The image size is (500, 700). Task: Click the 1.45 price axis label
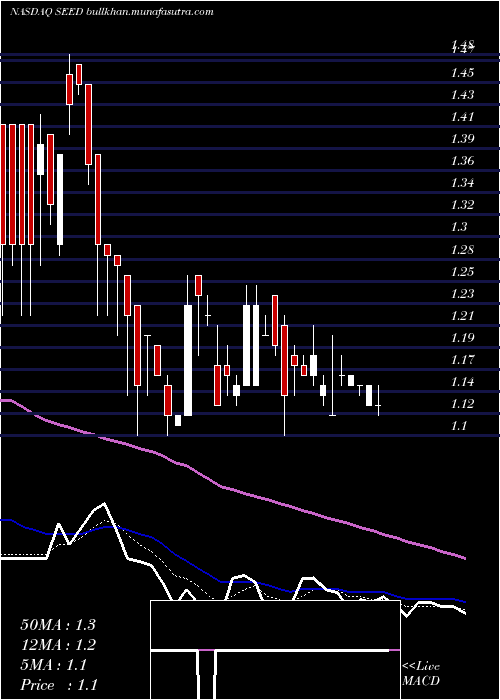[x=462, y=73]
